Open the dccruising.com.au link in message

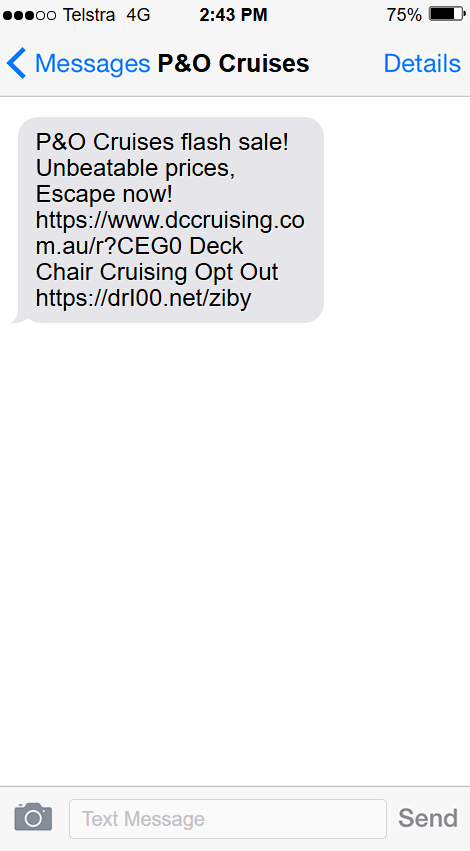click(170, 233)
